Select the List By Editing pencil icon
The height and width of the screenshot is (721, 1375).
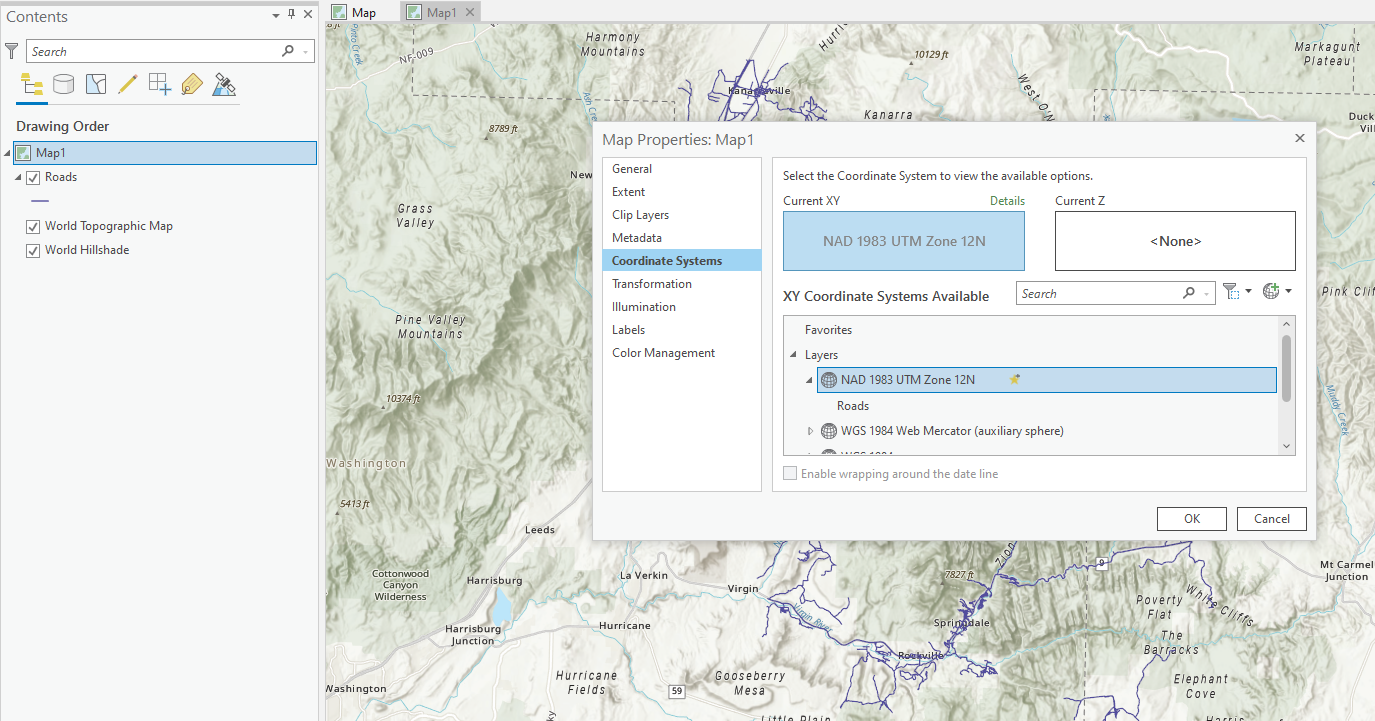pos(127,84)
